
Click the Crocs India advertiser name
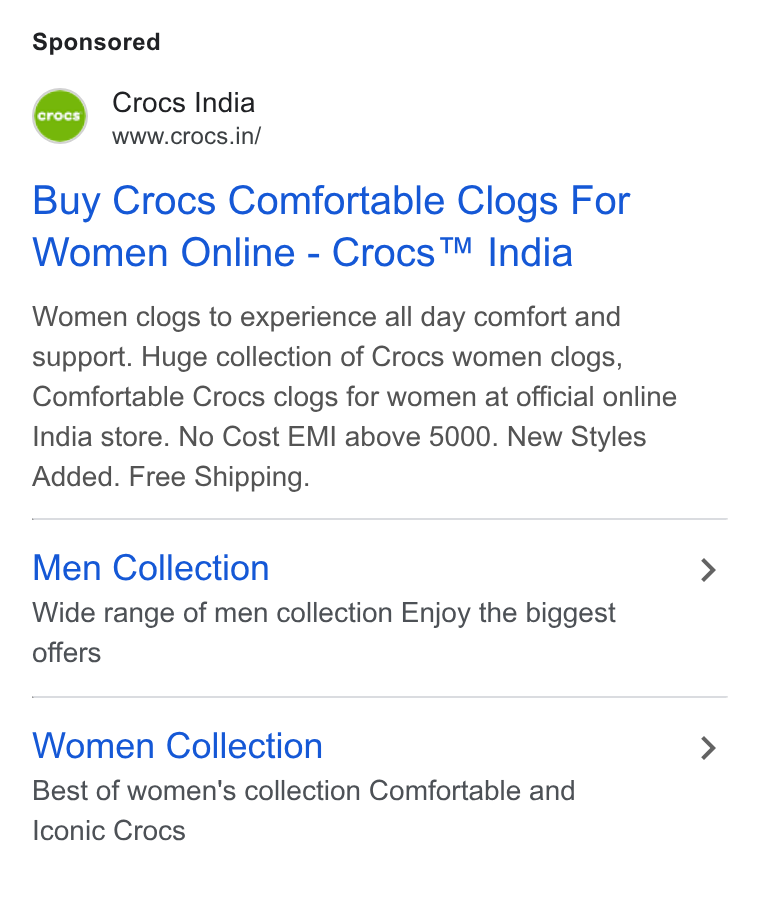[183, 103]
